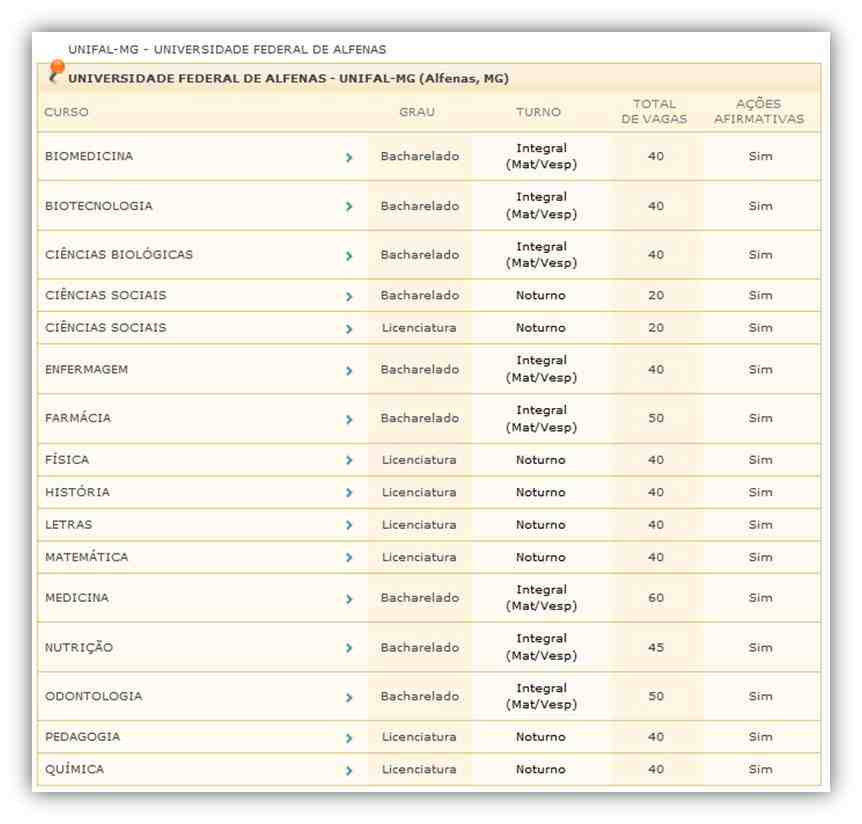Expand the MATEMÁTICA course arrow
The width and height of the screenshot is (862, 824).
click(x=349, y=558)
